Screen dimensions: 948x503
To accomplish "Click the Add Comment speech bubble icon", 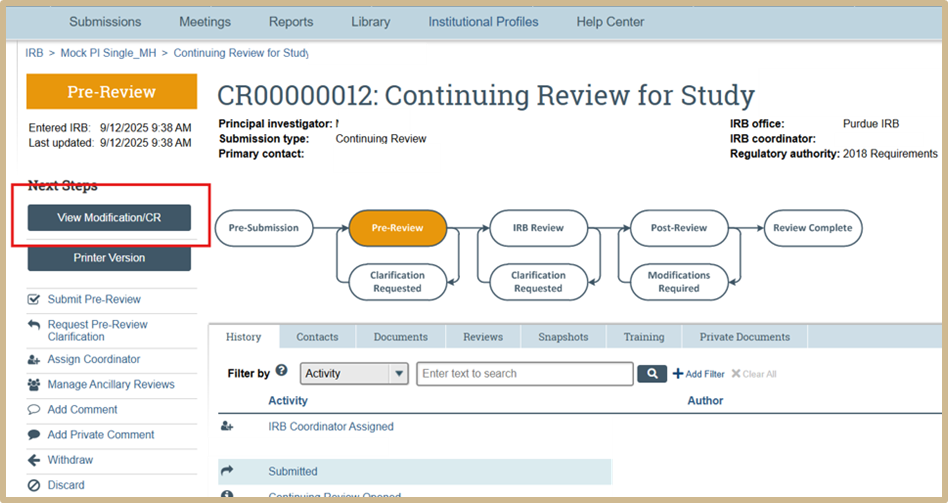I will (34, 410).
